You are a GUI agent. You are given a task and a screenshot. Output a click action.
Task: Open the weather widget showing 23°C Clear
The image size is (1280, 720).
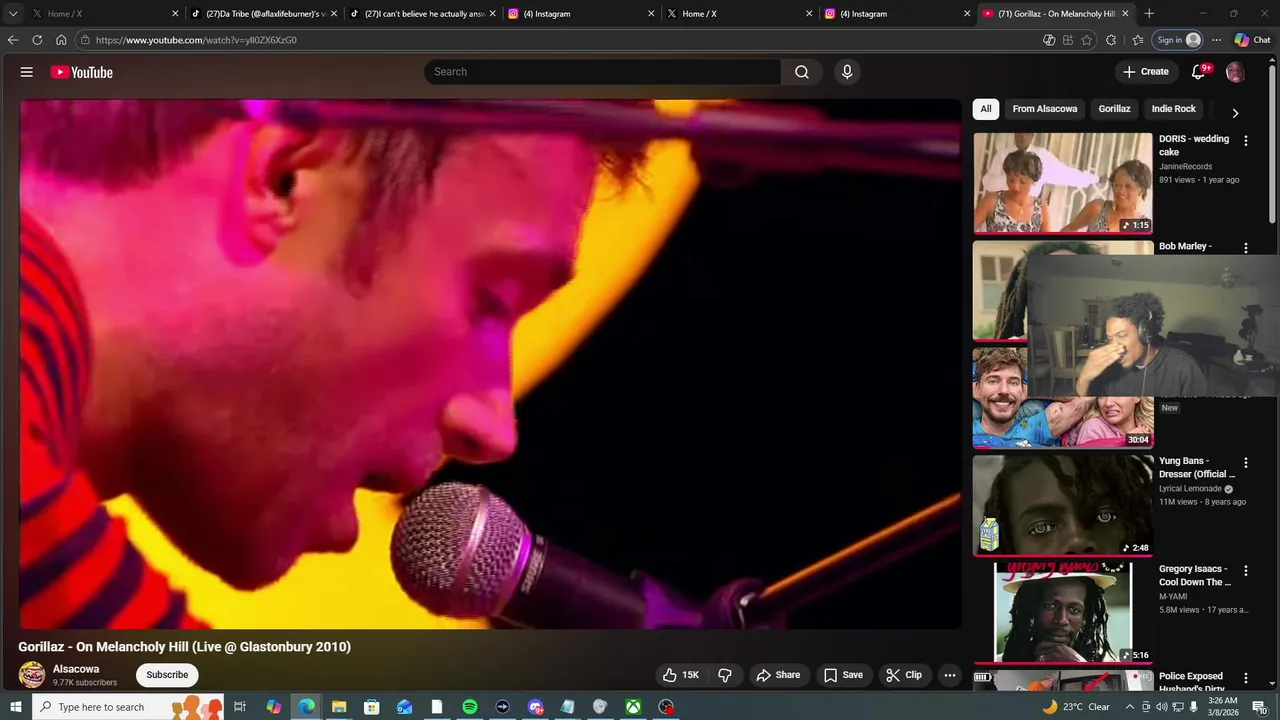click(1076, 707)
